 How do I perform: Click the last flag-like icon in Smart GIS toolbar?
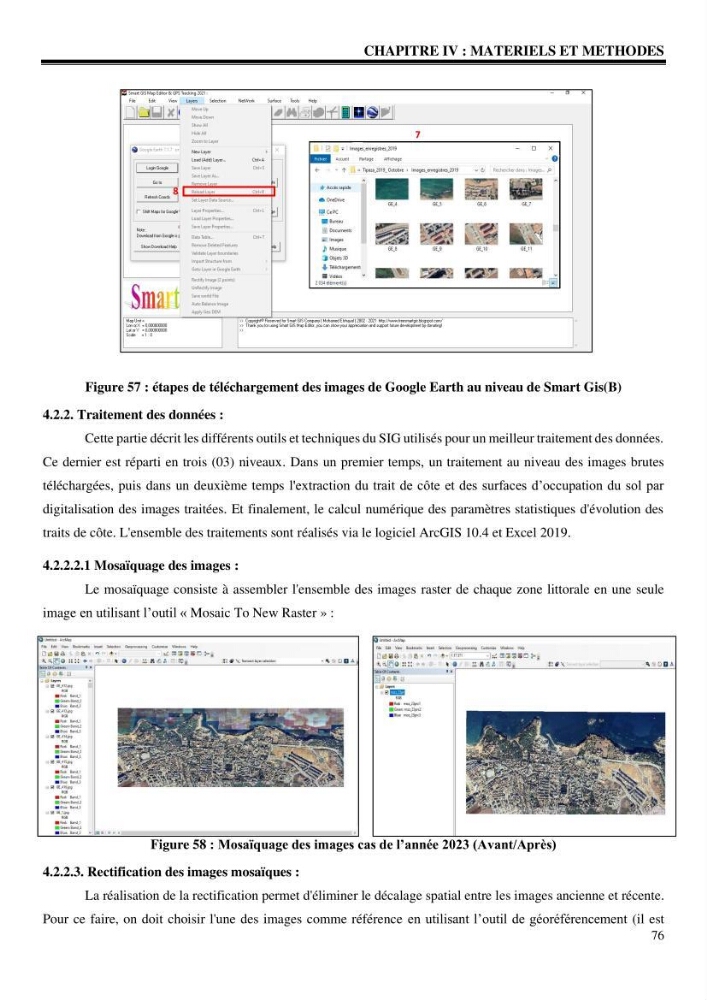(386, 112)
